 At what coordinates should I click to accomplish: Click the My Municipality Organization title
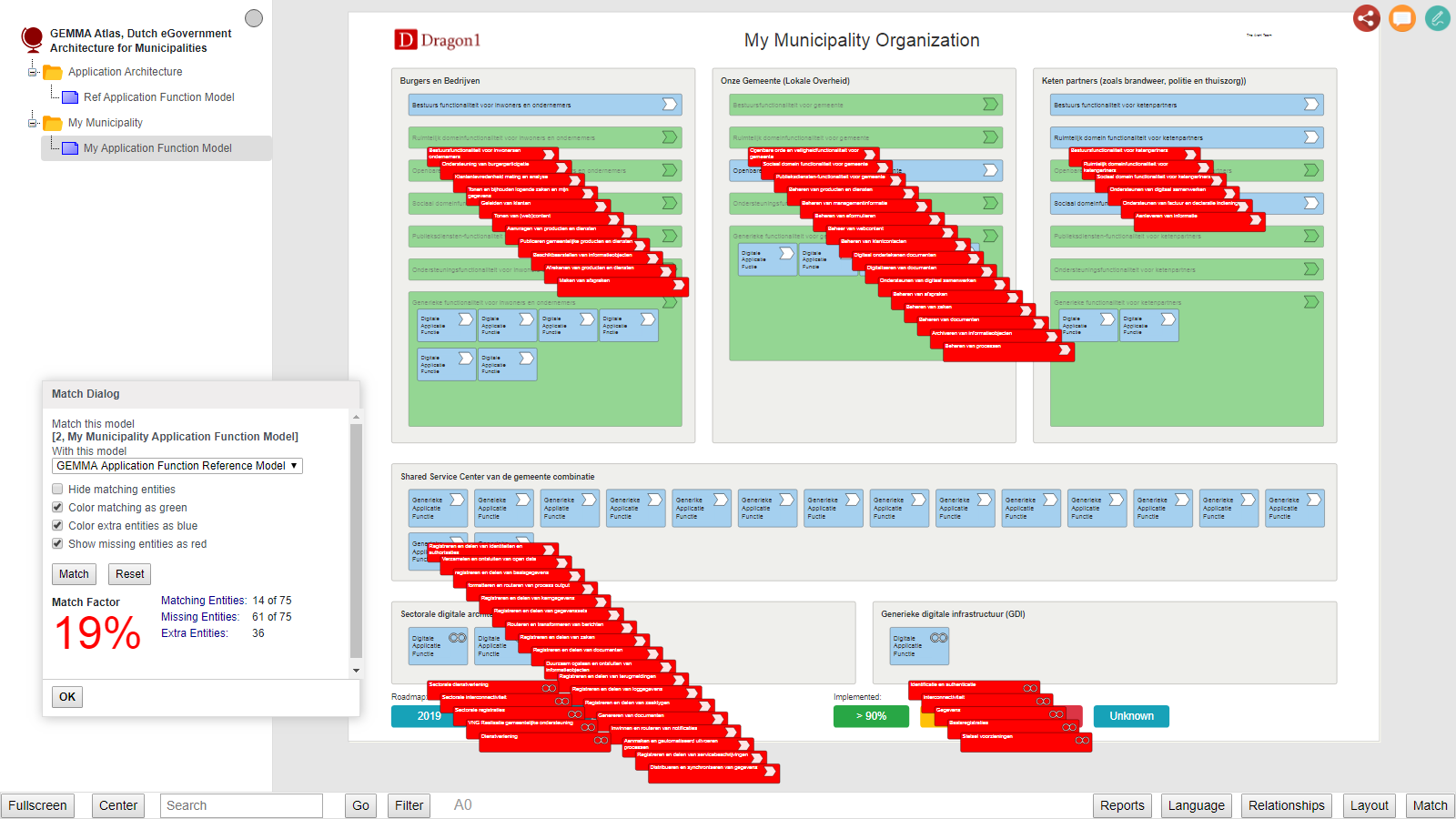[x=862, y=40]
